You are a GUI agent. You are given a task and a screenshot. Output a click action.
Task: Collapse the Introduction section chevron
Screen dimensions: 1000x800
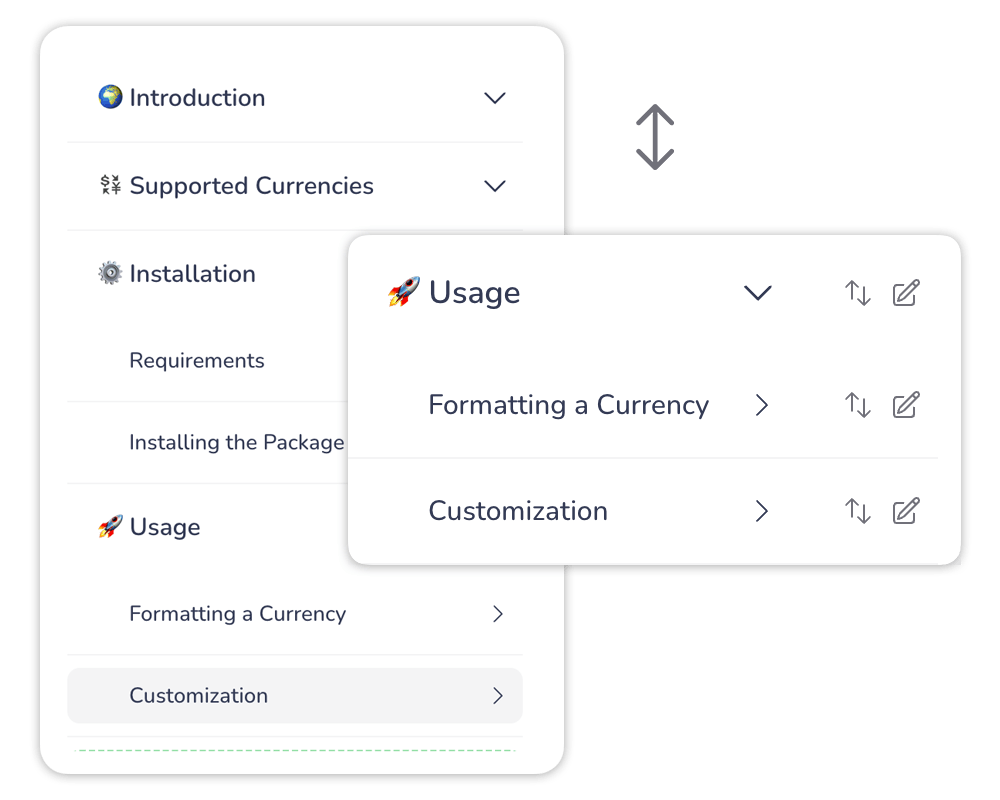495,98
